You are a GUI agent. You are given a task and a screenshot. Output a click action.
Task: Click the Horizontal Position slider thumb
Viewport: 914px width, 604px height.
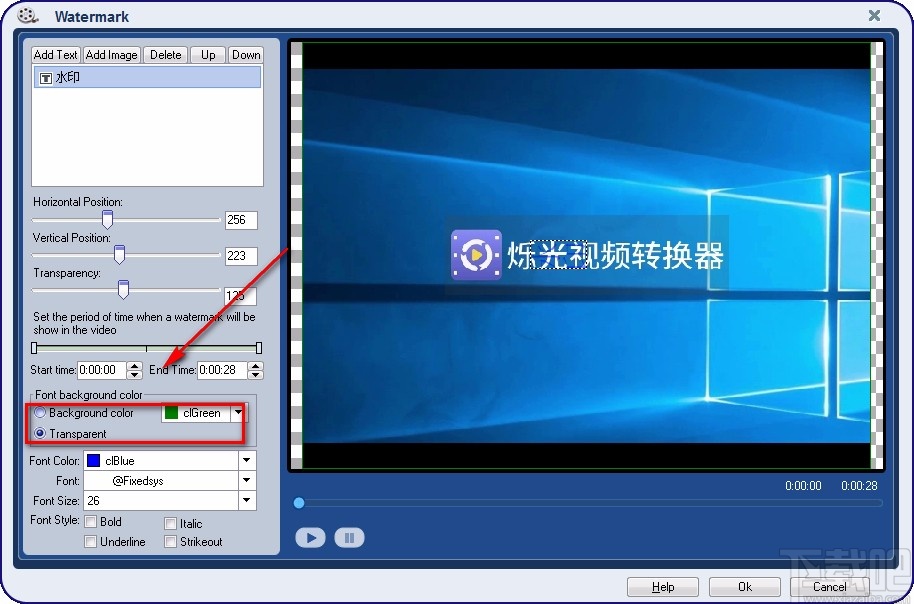coord(107,220)
